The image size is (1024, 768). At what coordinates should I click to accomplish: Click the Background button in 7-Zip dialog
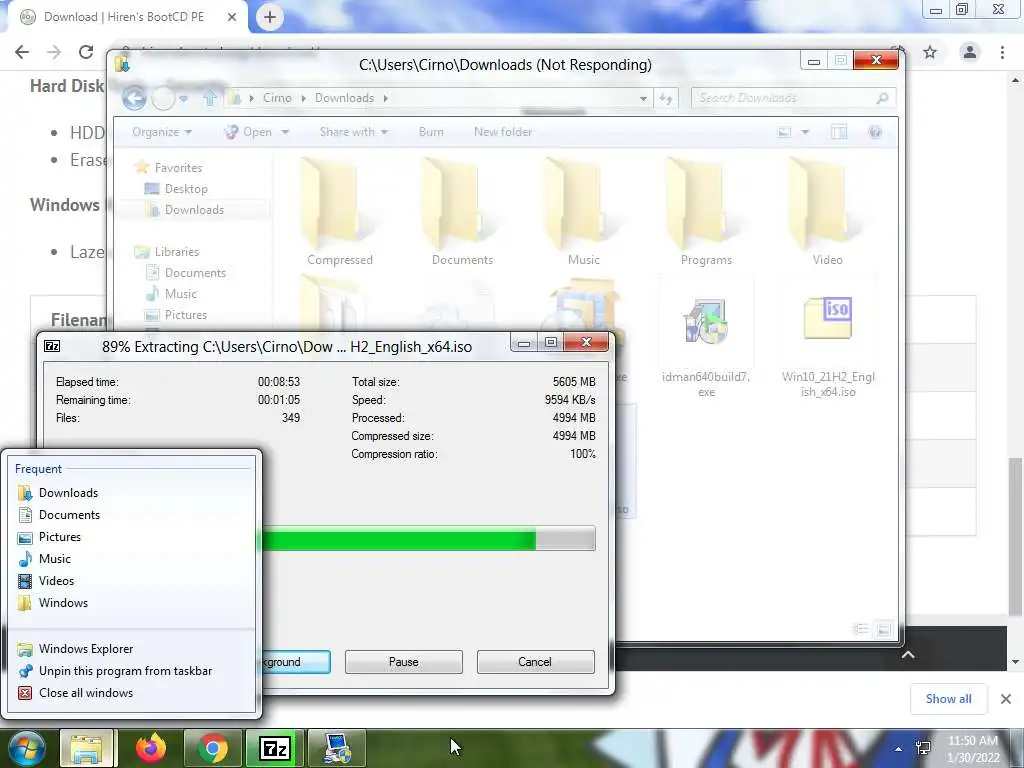(x=296, y=662)
